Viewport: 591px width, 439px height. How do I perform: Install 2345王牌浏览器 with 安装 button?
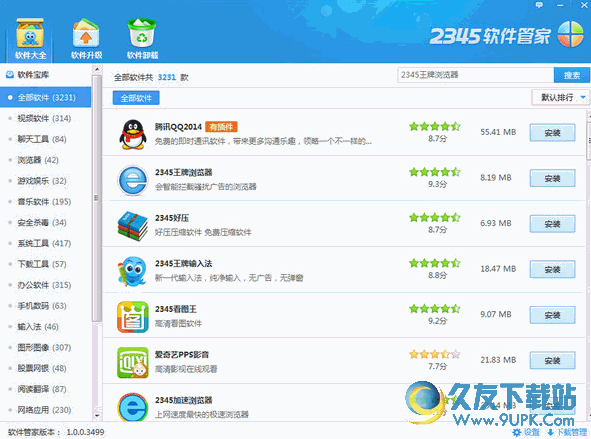pyautogui.click(x=552, y=178)
